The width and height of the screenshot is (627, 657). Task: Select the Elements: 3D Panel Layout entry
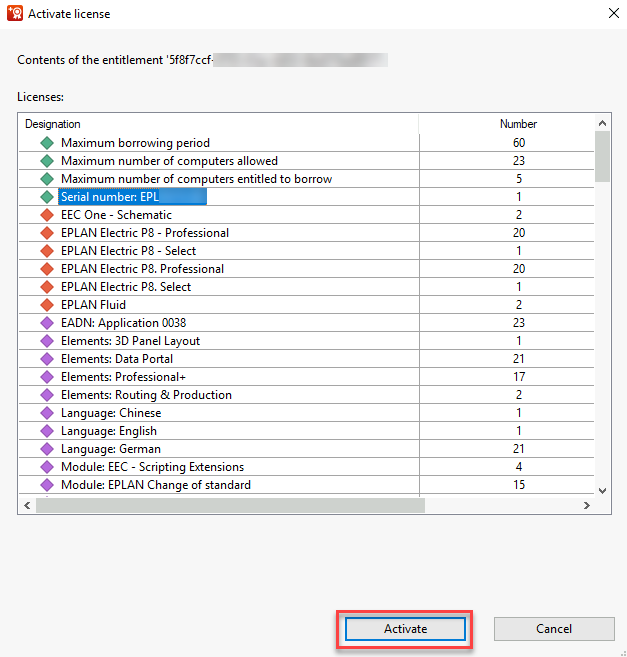pyautogui.click(x=130, y=341)
